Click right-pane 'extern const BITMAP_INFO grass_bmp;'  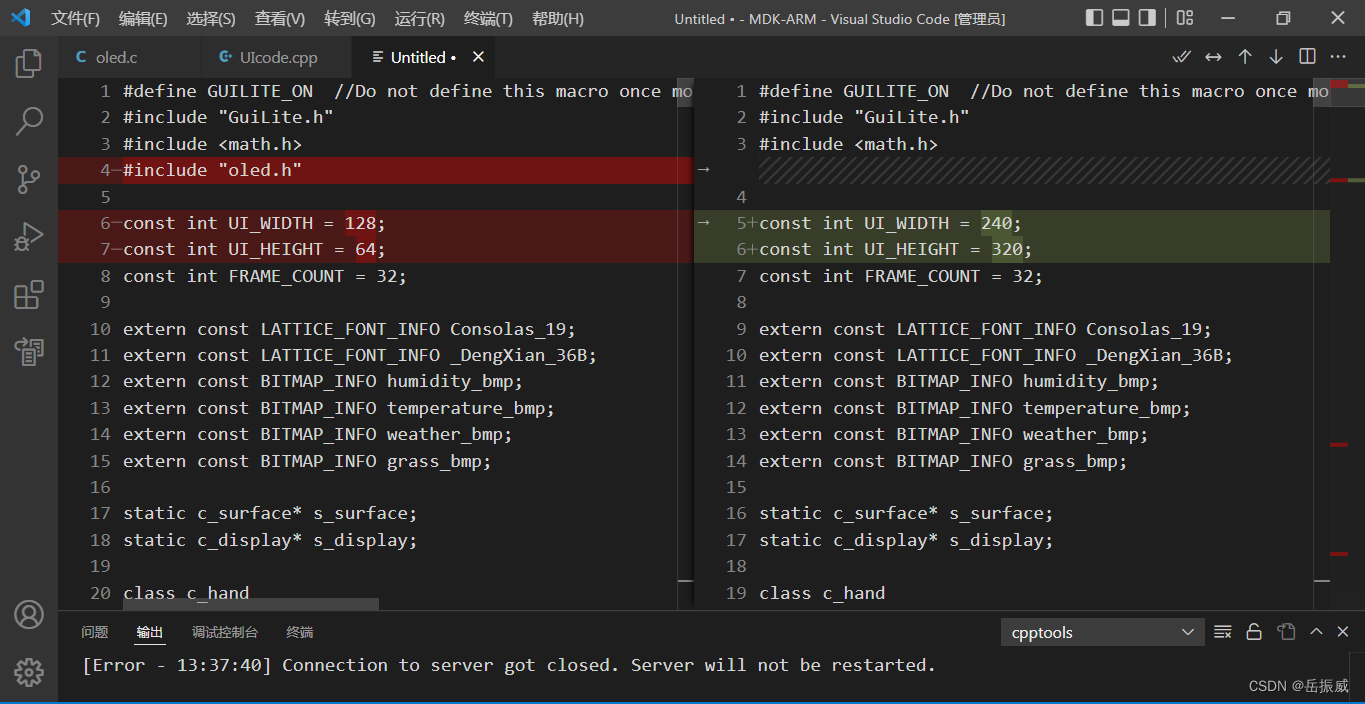[943, 461]
